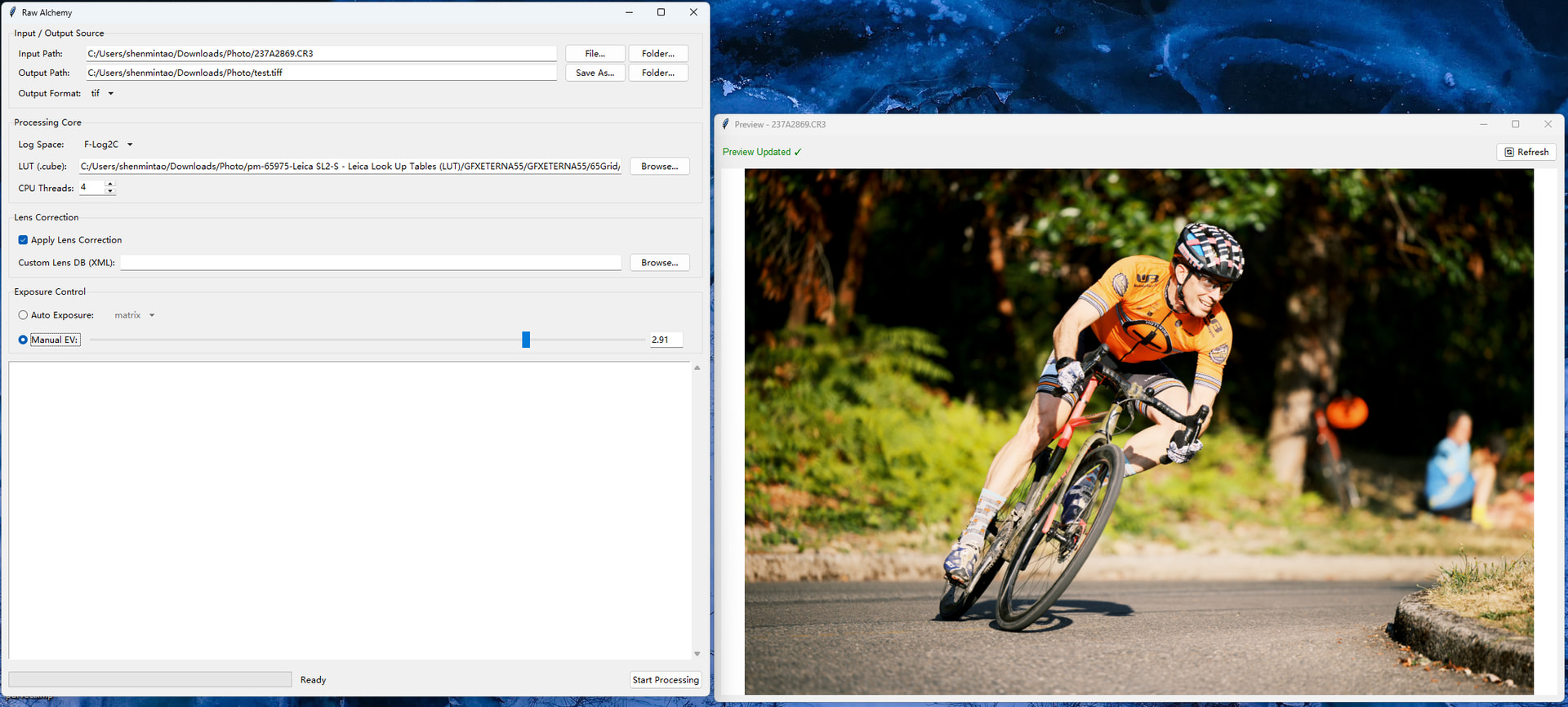Click the Manual EV value field 2.91
This screenshot has height=707, width=1568.
pyautogui.click(x=666, y=340)
